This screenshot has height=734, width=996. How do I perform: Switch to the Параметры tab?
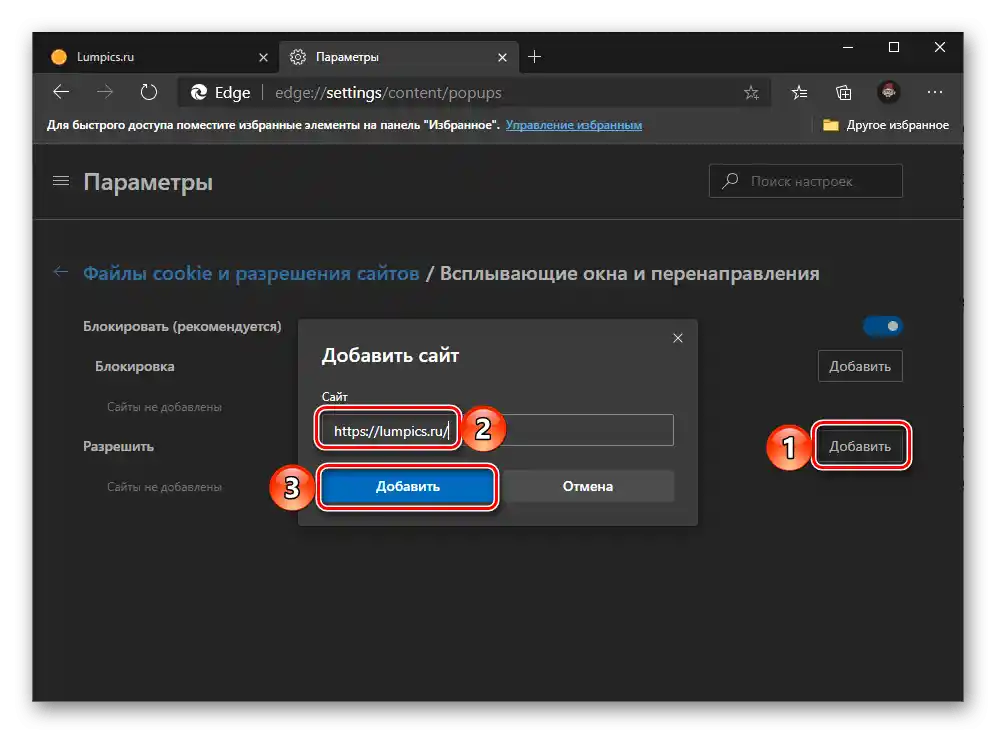pos(399,57)
